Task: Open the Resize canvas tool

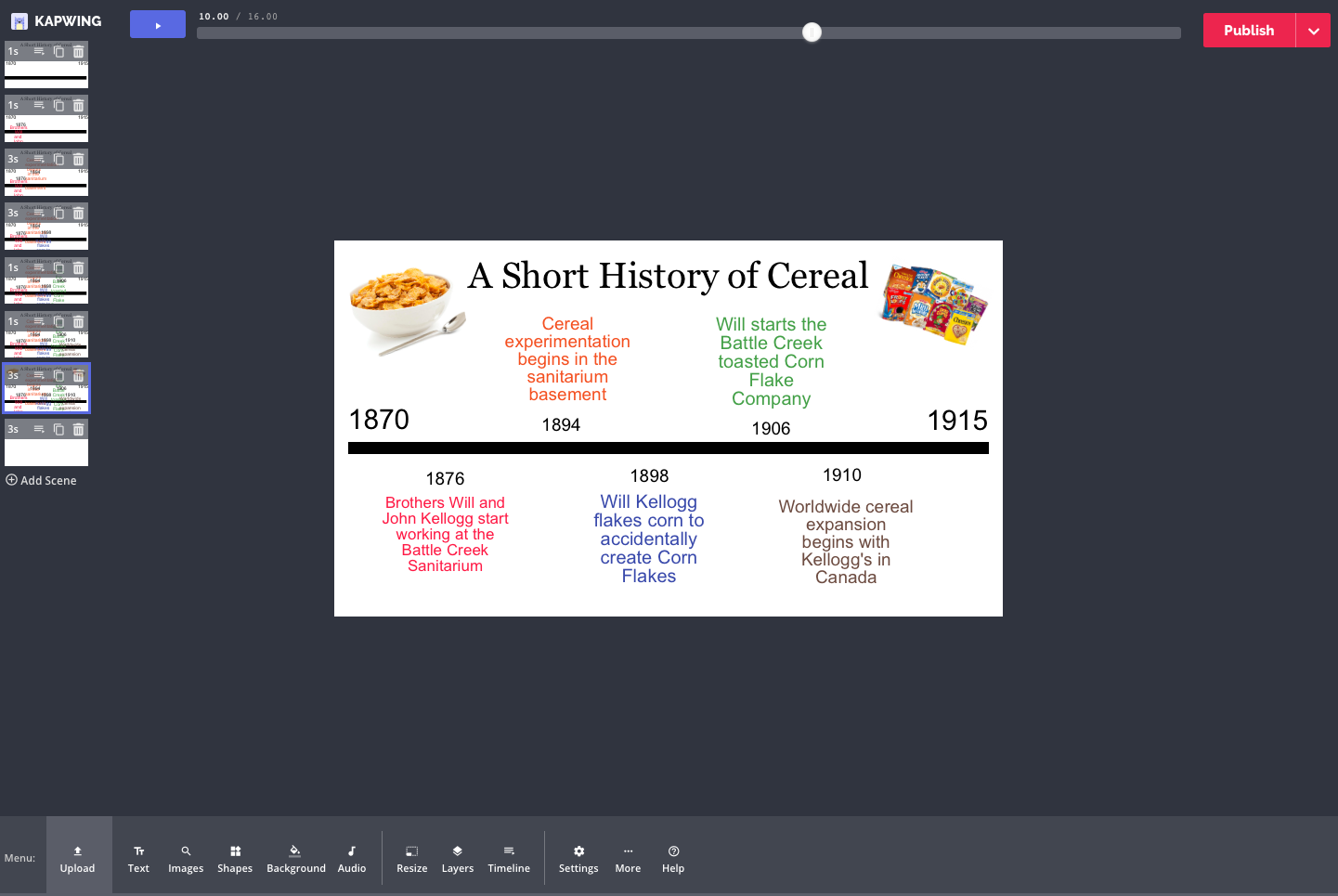Action: pos(411,858)
